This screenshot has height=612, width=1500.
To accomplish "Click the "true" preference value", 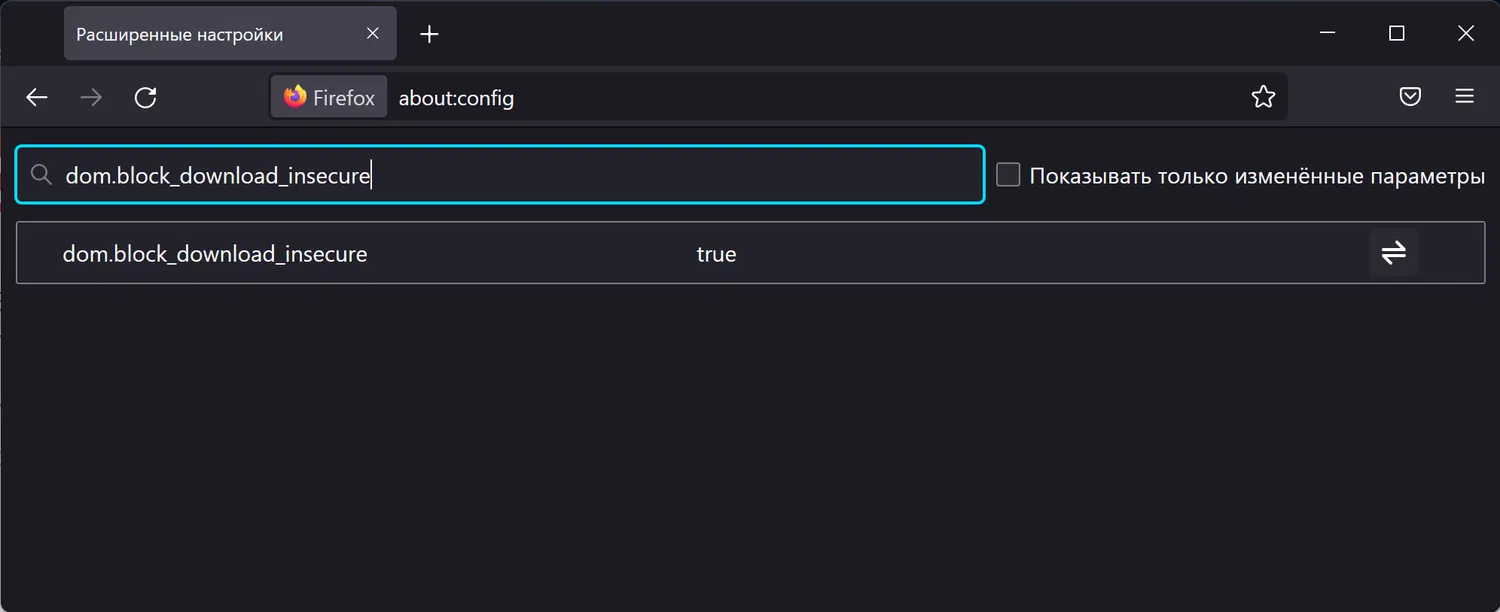I will point(716,254).
